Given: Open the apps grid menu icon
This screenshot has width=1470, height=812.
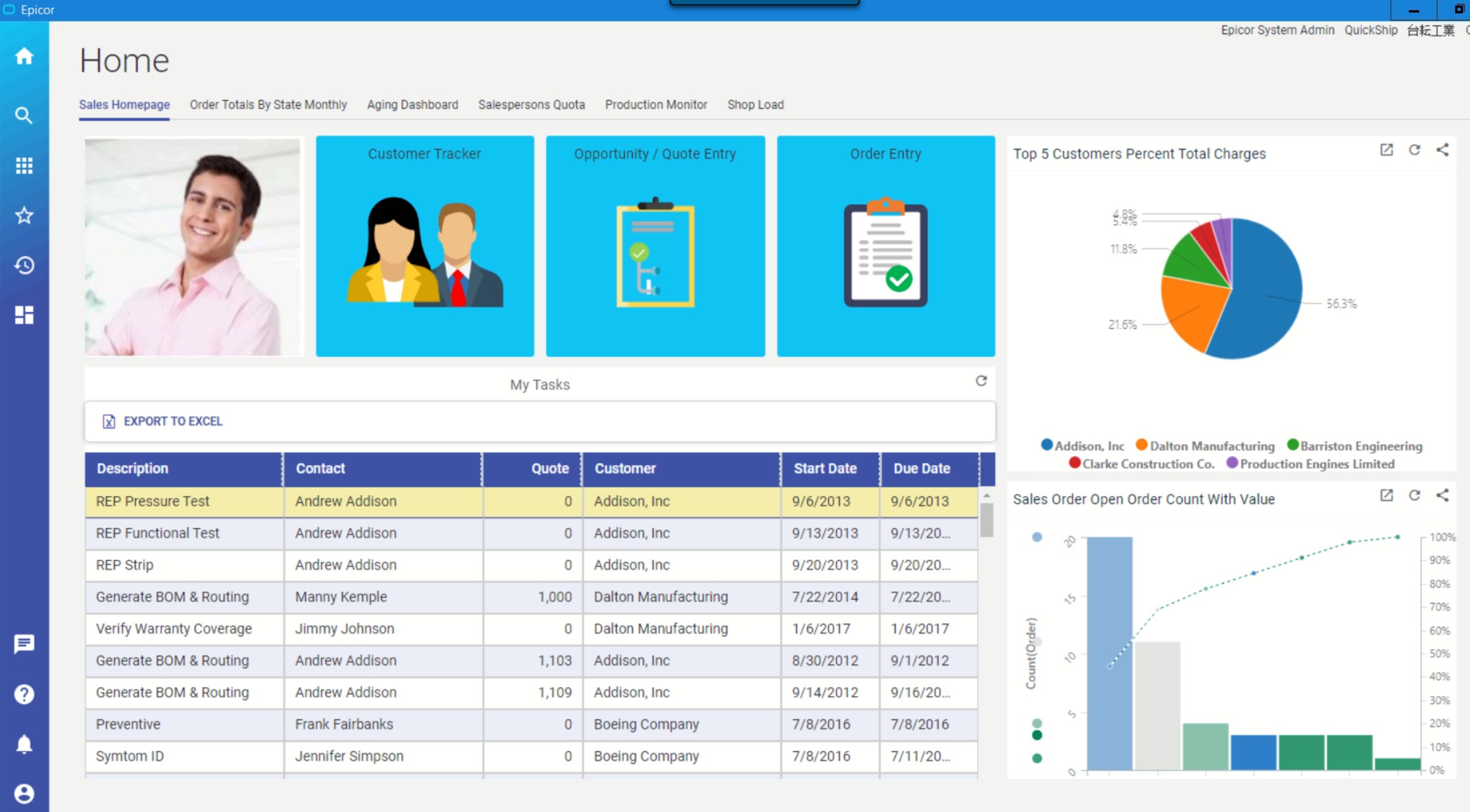Looking at the screenshot, I should pos(24,166).
